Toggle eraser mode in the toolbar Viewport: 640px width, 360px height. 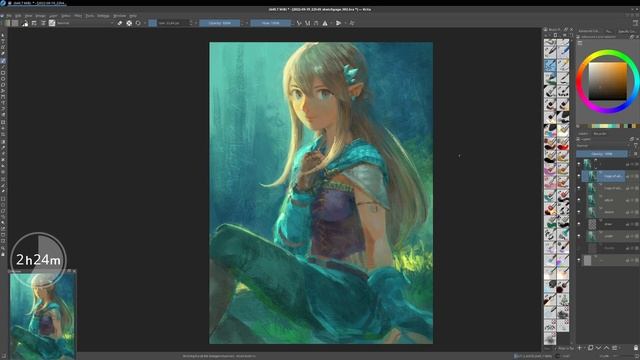(120, 23)
